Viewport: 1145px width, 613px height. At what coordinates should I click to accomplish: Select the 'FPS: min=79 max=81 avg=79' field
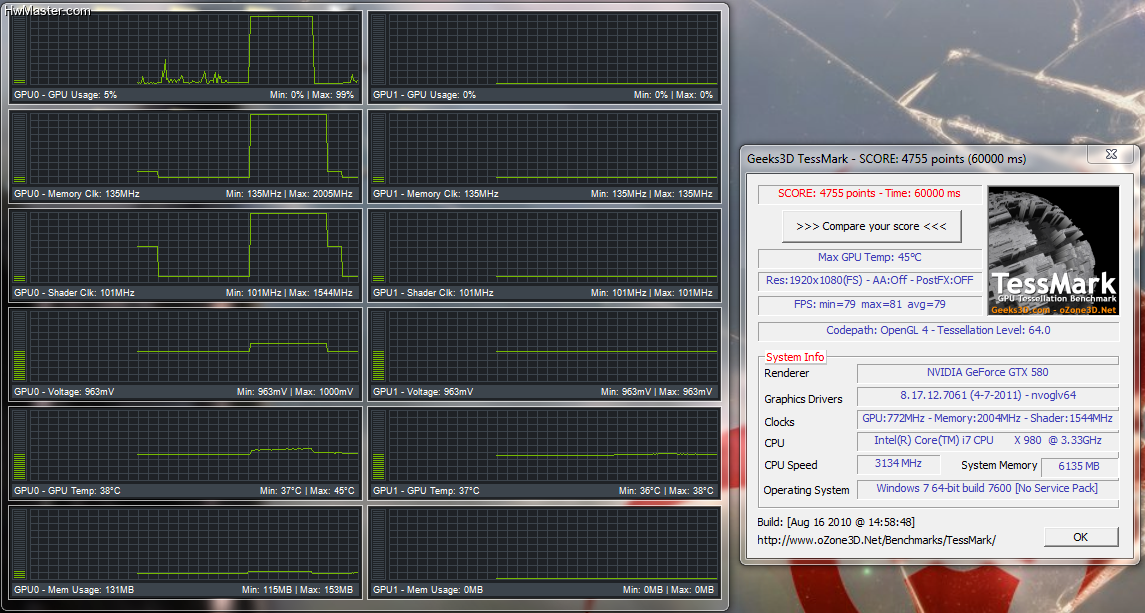(870, 304)
